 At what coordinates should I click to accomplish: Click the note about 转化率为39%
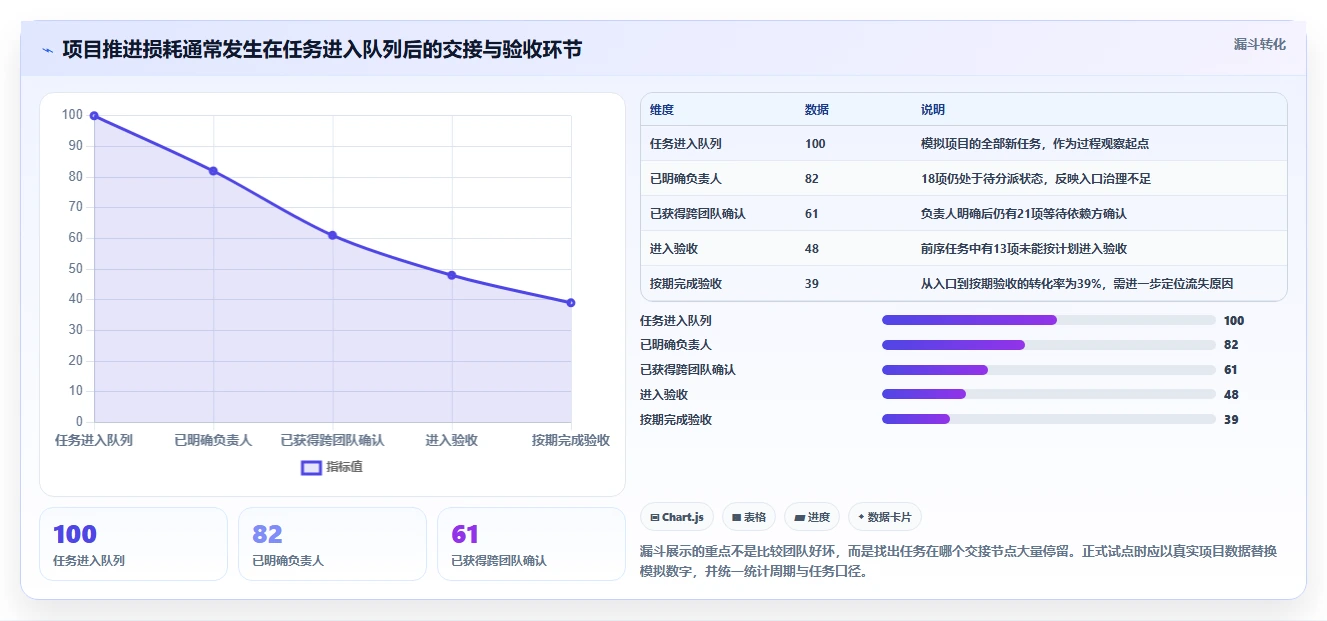1077,284
